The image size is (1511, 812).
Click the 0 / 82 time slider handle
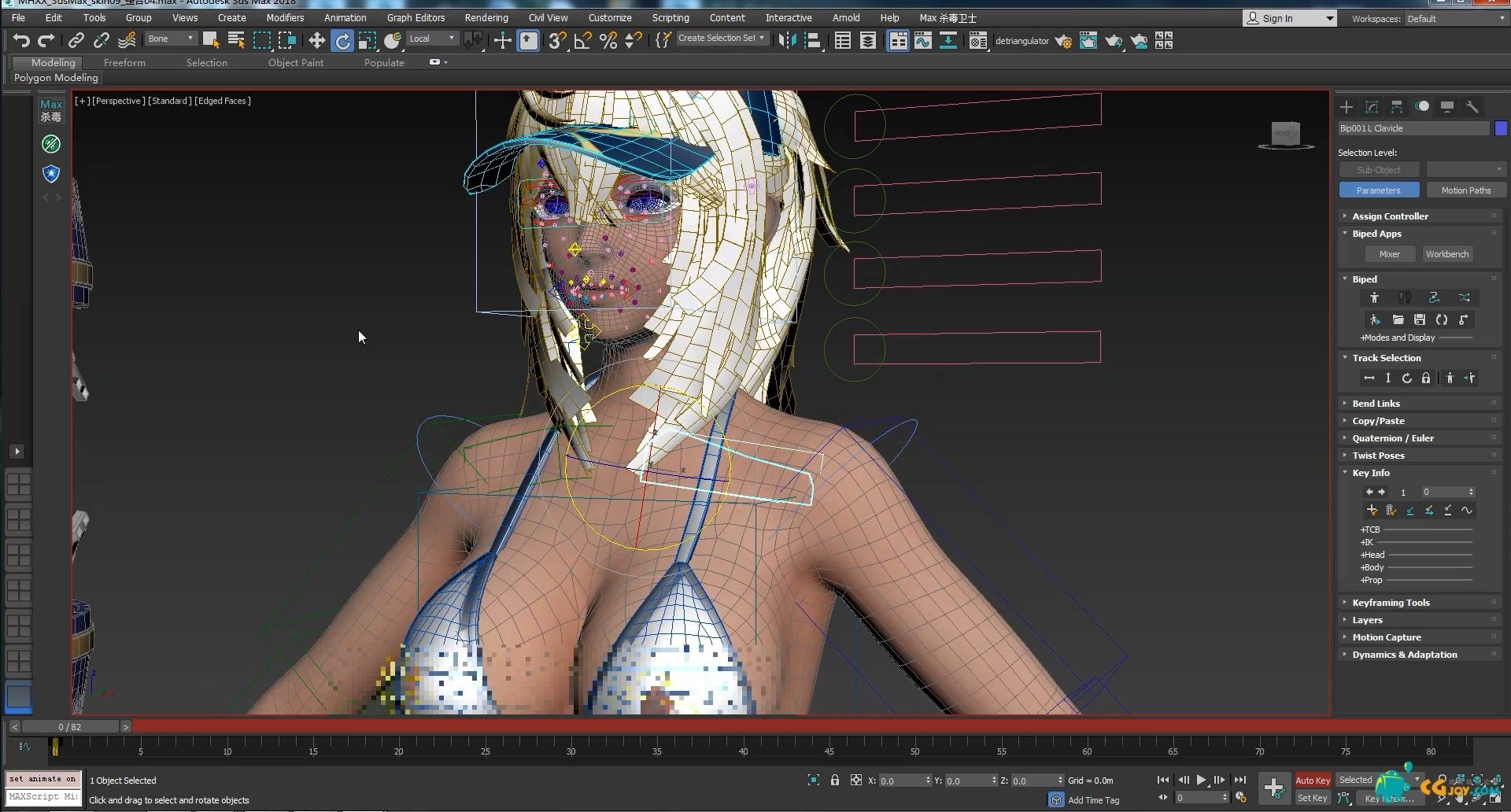click(70, 727)
